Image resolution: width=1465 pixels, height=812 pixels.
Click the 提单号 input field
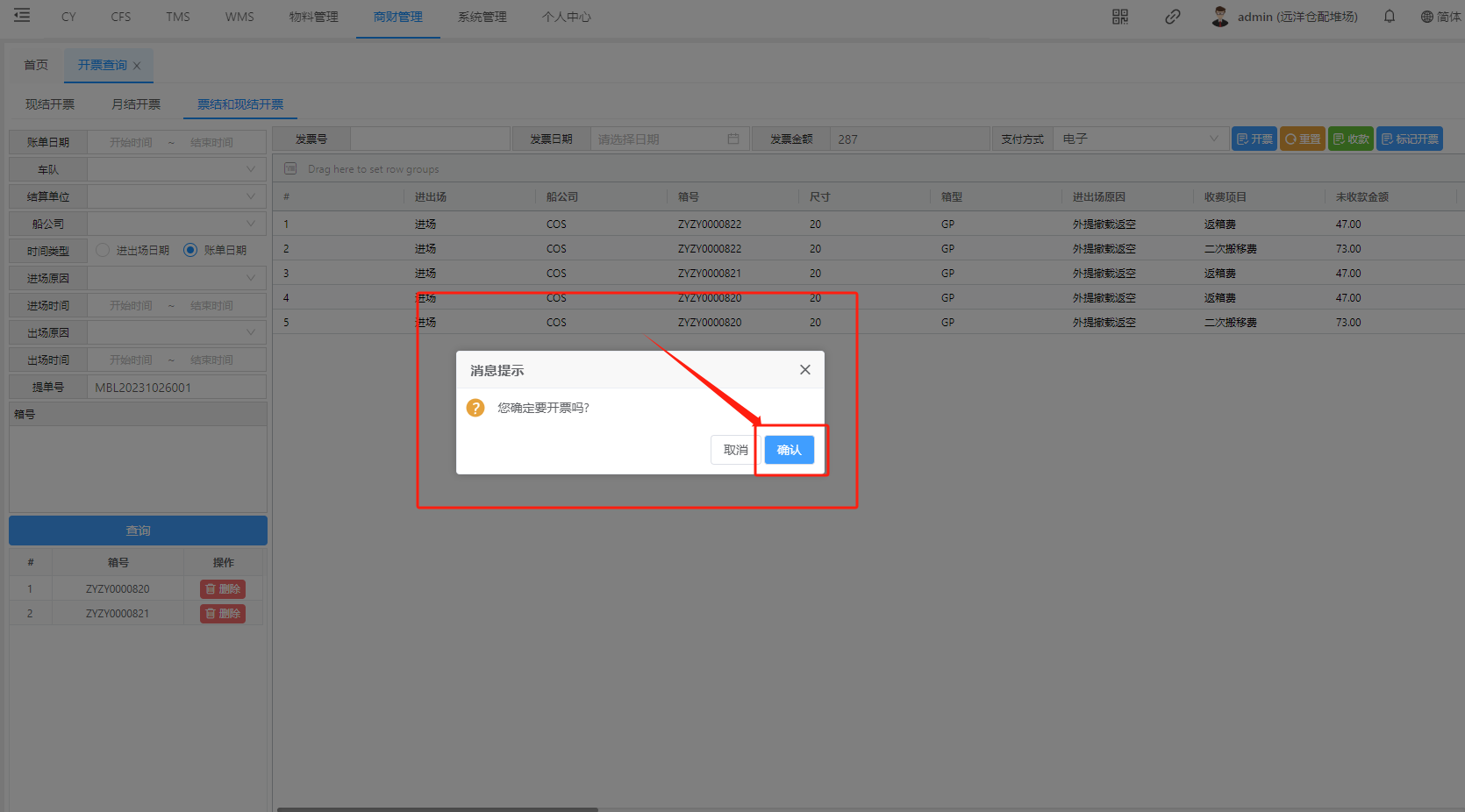click(x=176, y=388)
